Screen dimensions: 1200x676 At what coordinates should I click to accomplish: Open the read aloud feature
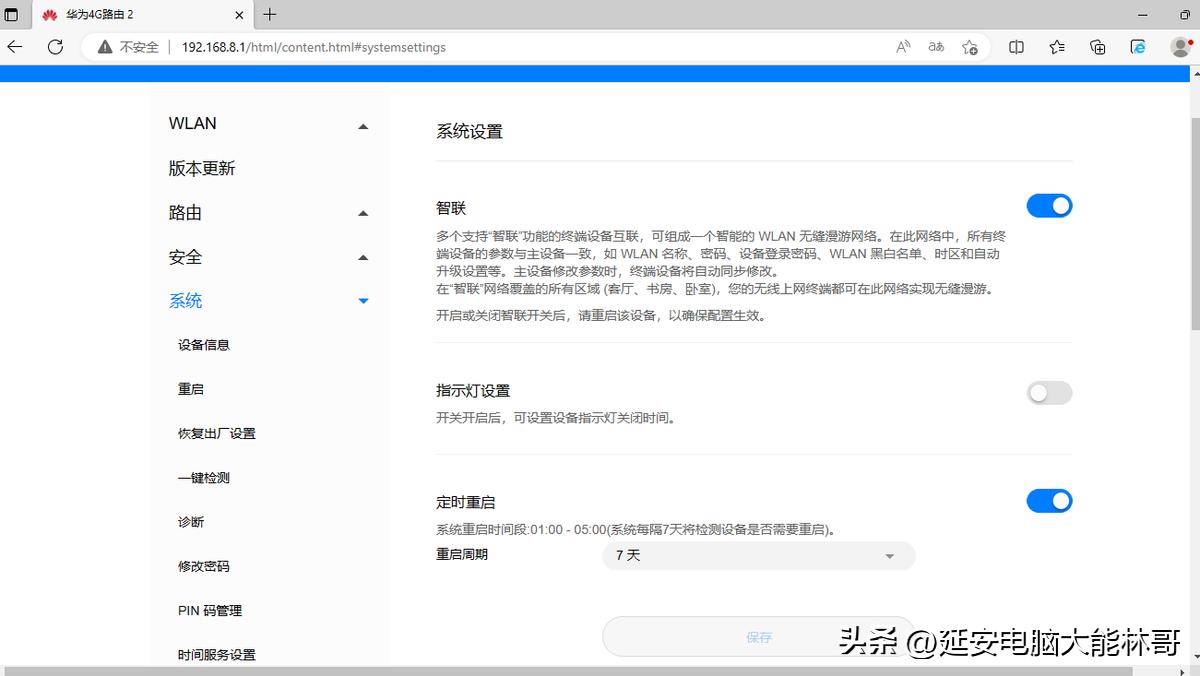903,47
